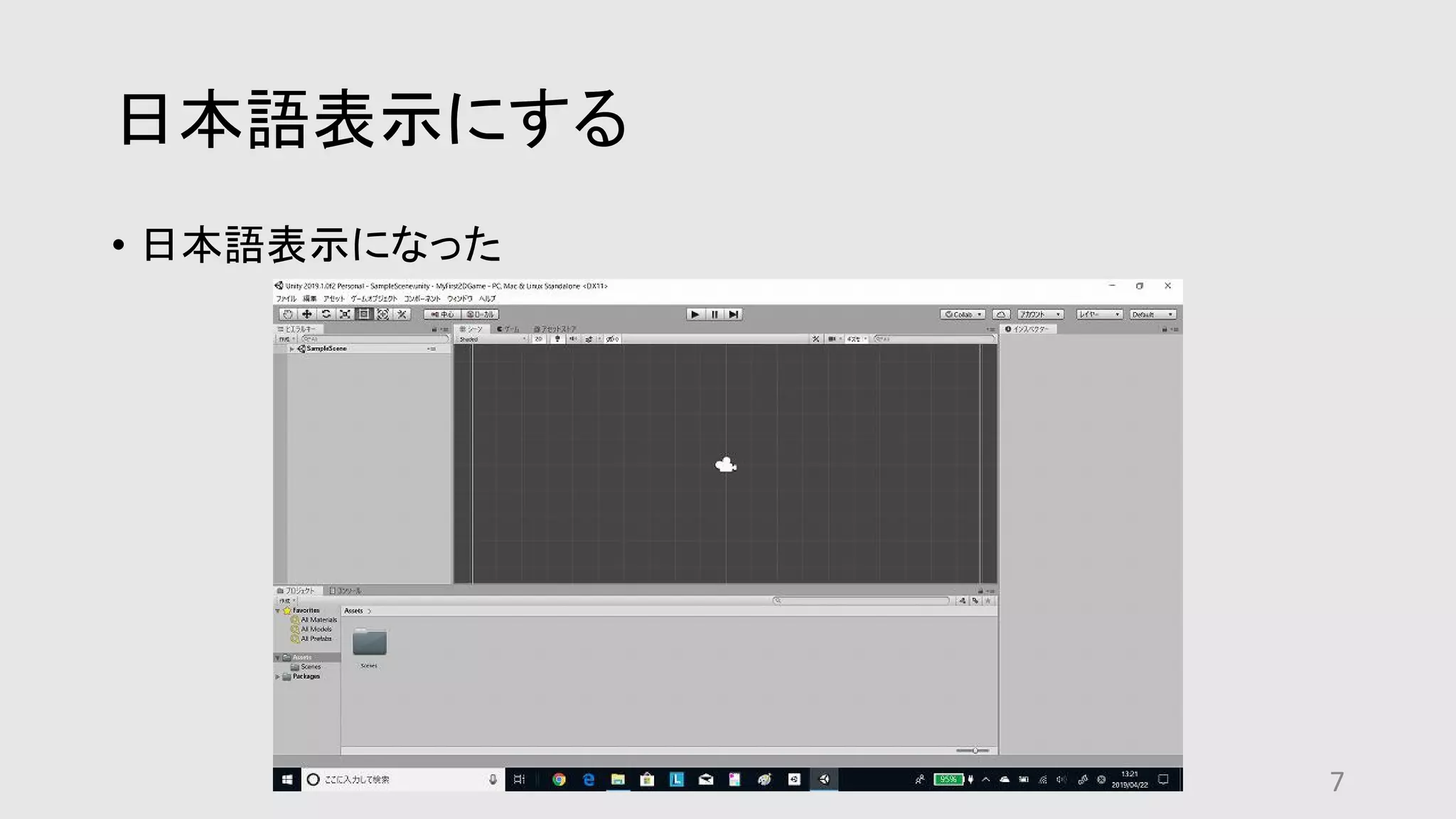Select the Hand tool in Unity toolbar
The width and height of the screenshot is (1456, 819).
(x=288, y=314)
